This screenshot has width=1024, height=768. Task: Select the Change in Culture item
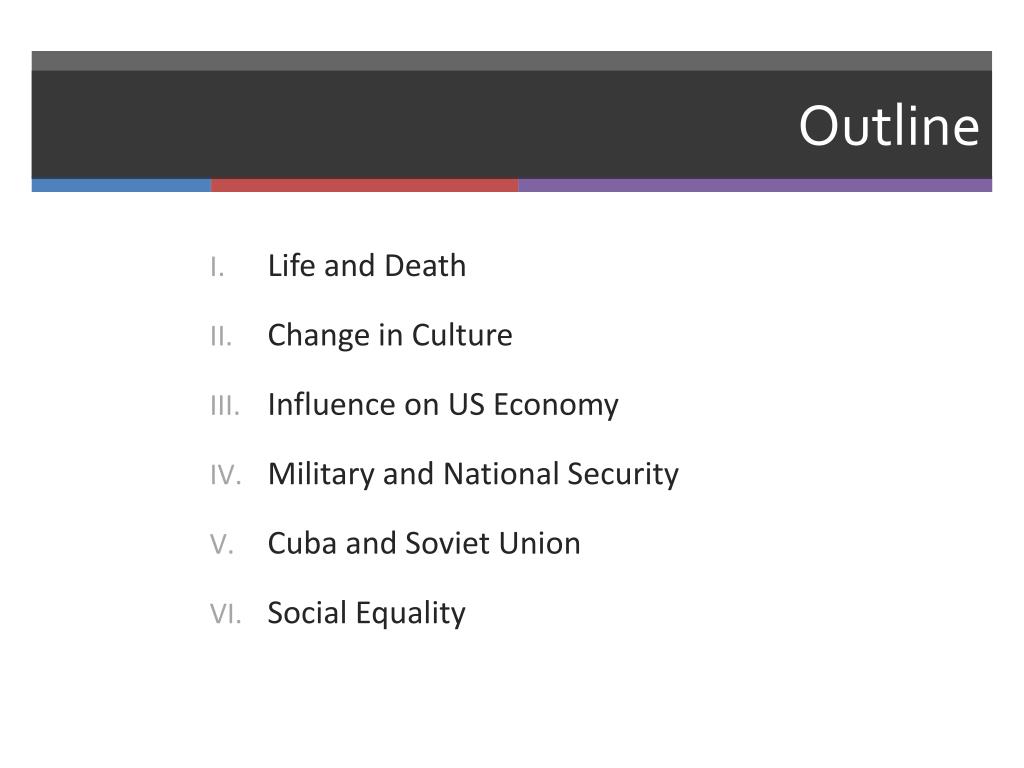pos(390,336)
